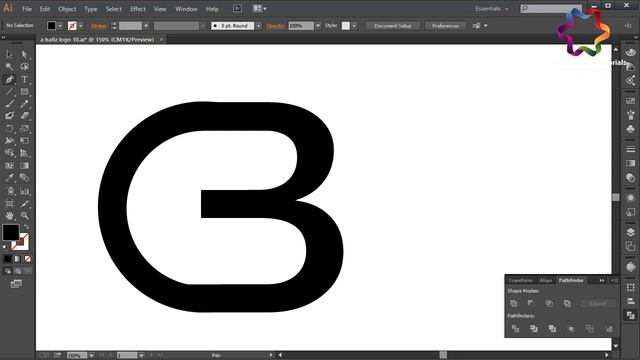The image size is (640, 360).
Task: Open zoom level dropdown in status bar
Action: click(91, 356)
